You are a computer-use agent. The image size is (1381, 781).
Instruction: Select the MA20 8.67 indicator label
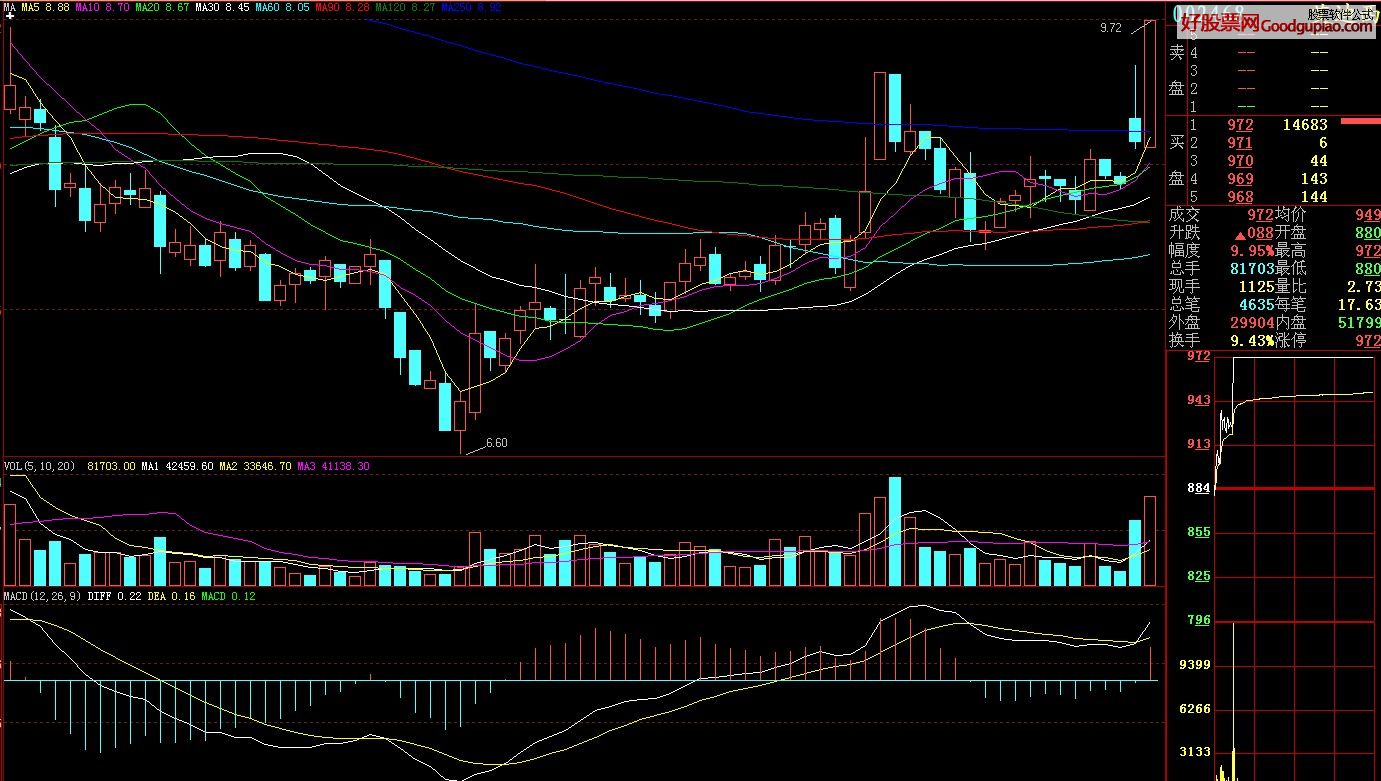[x=162, y=7]
